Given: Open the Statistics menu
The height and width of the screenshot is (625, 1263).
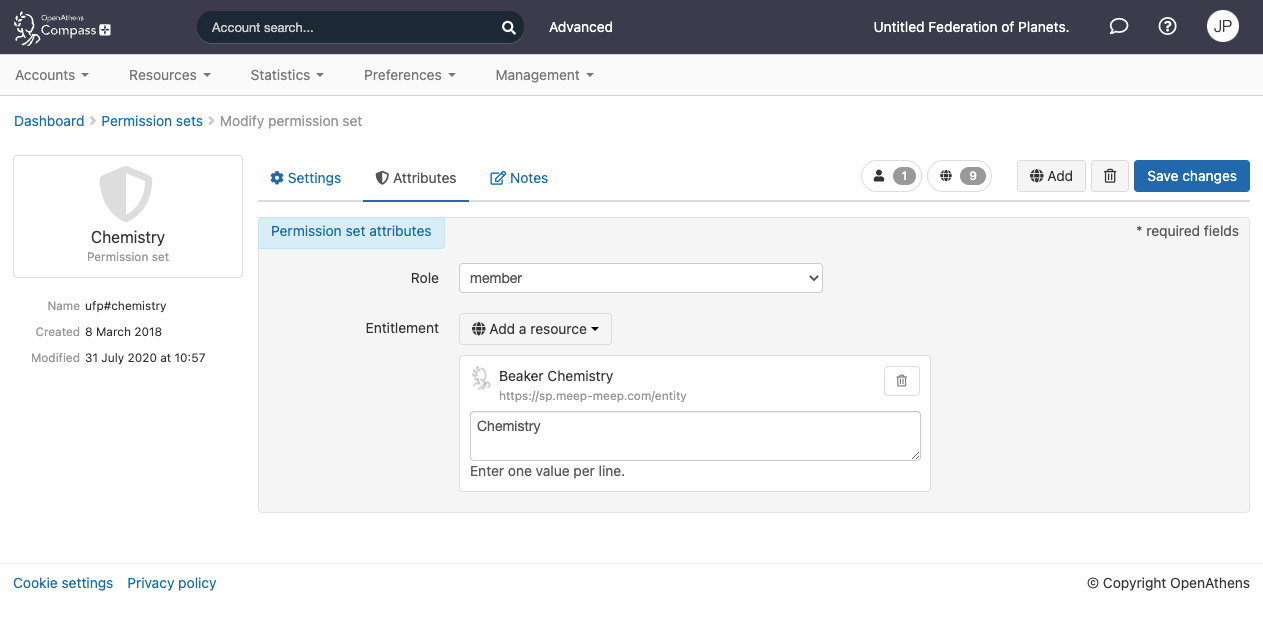Looking at the screenshot, I should 287,75.
